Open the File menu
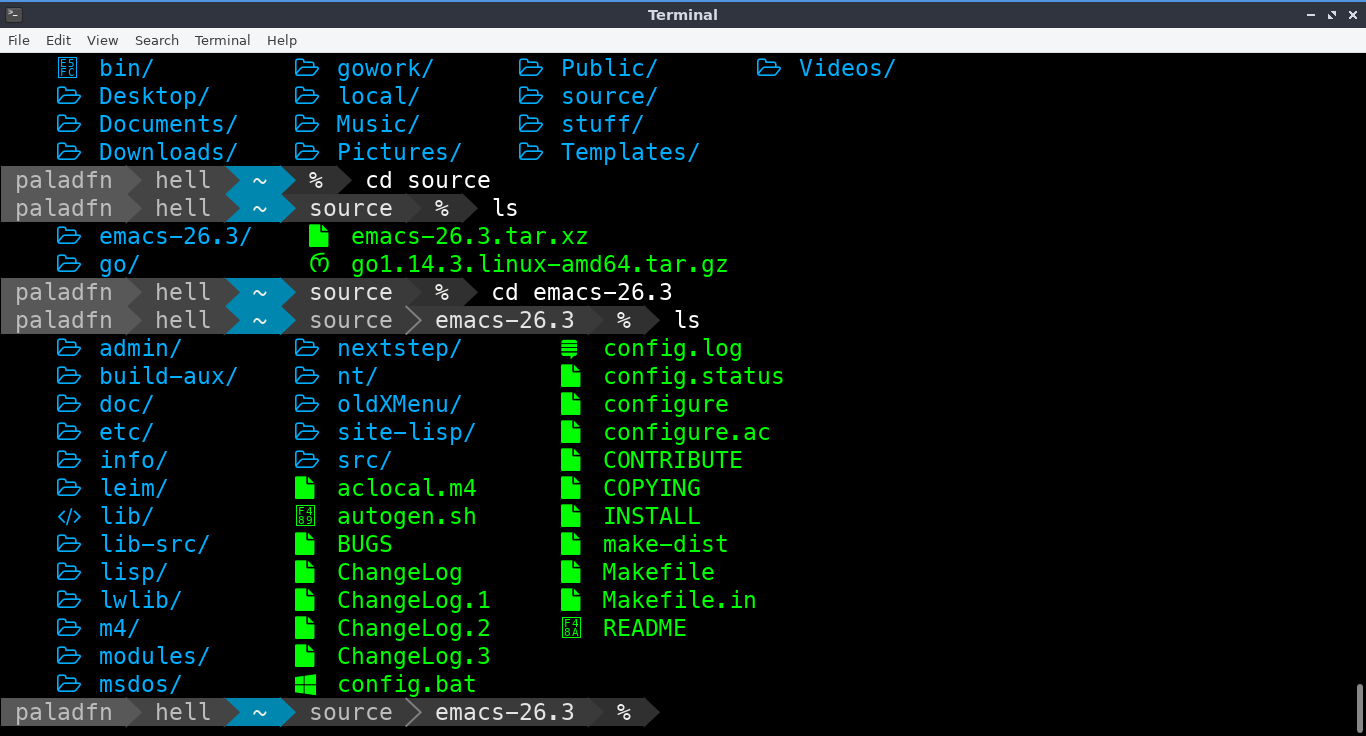Image resolution: width=1366 pixels, height=736 pixels. [19, 40]
